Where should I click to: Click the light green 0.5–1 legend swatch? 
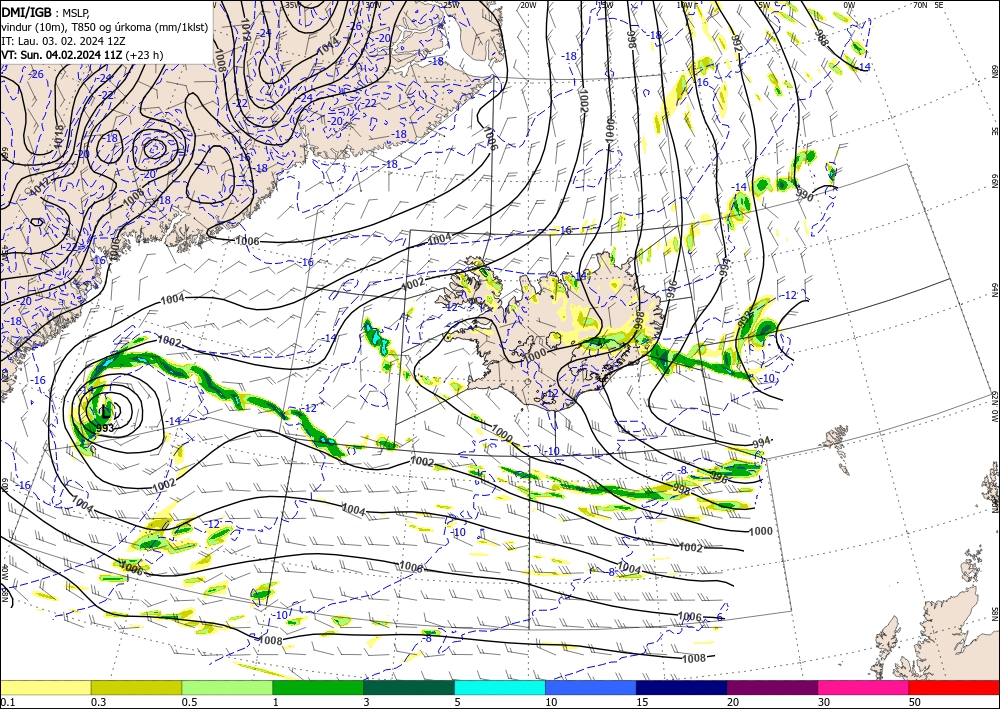click(x=227, y=687)
